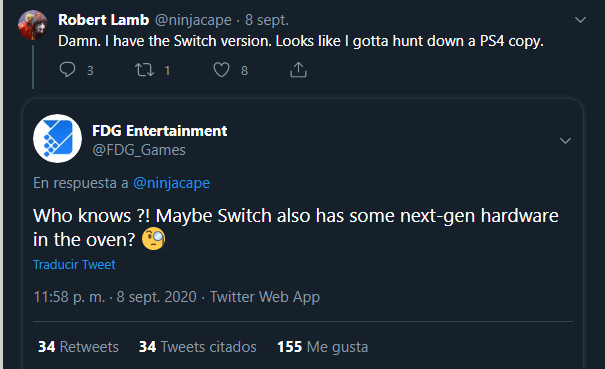
Task: Open share icon under Robert Lamb's tweet
Action: coord(298,70)
